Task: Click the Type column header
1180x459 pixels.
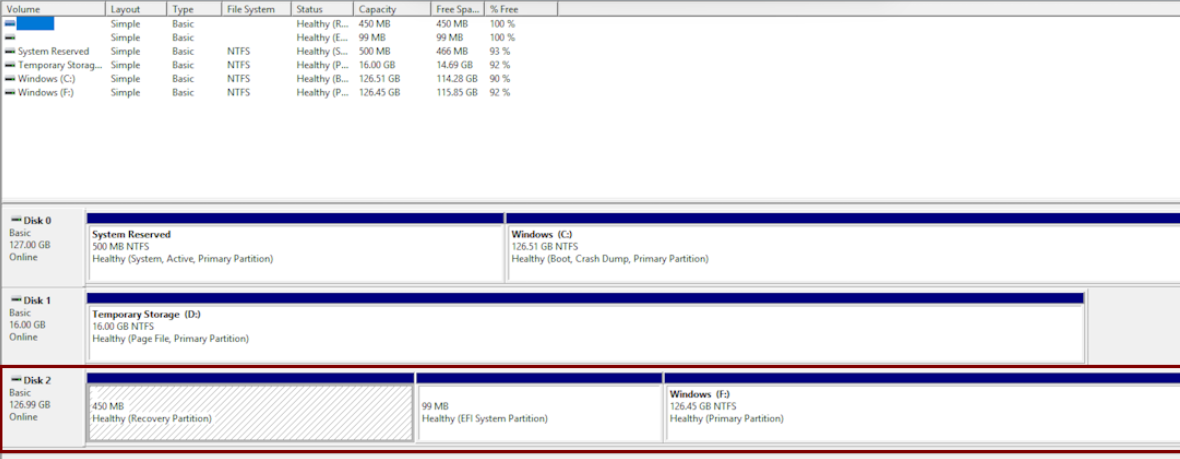Action: [194, 9]
